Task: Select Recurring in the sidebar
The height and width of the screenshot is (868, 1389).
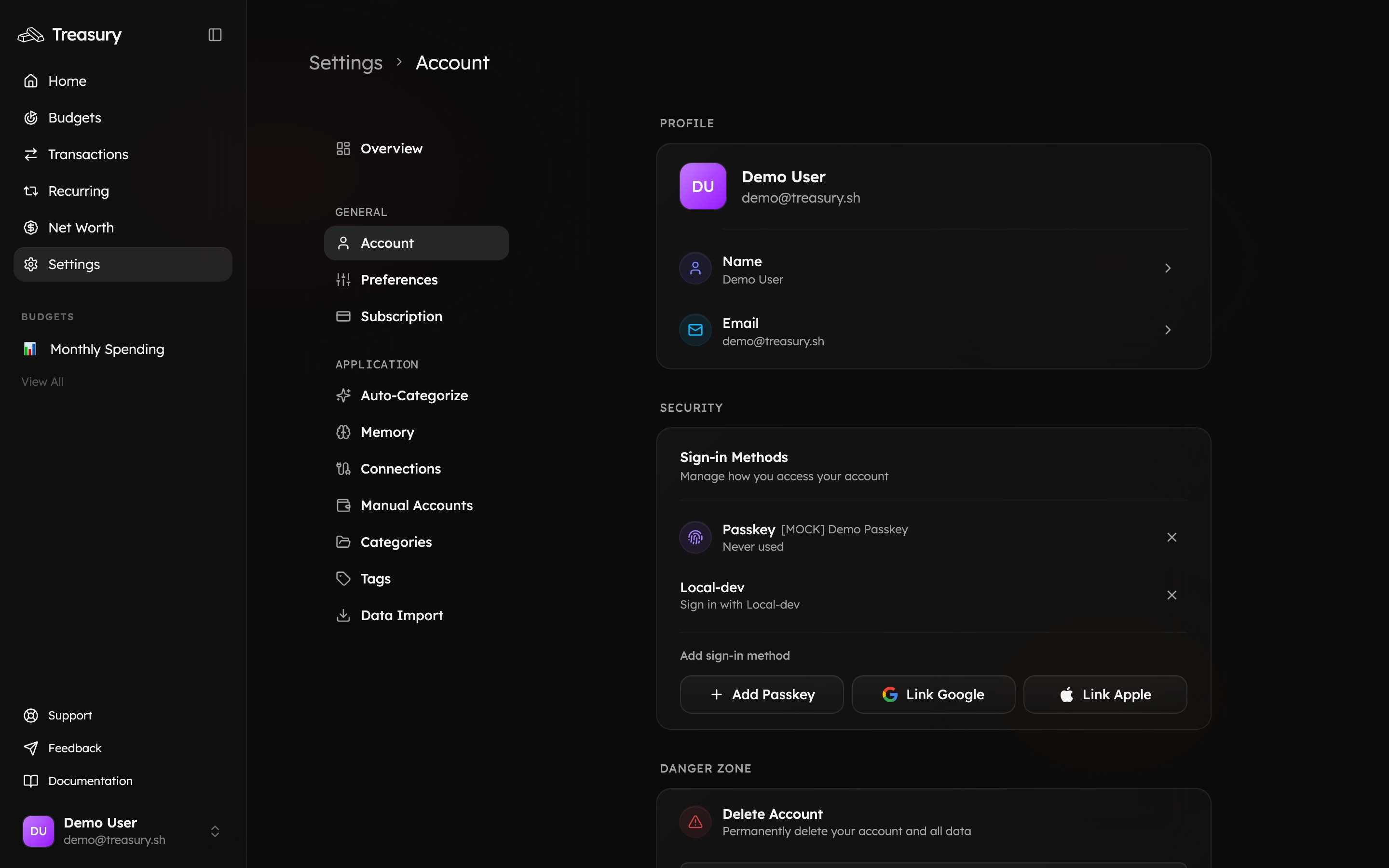Action: (123, 191)
